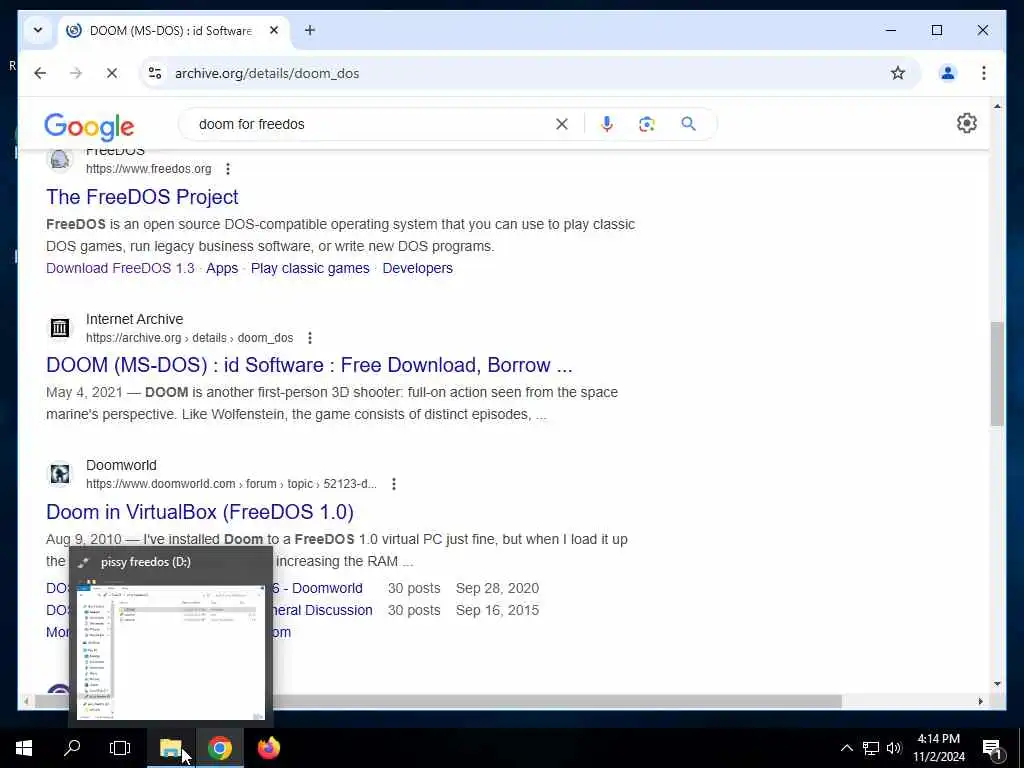The height and width of the screenshot is (768, 1024).
Task: Click the https://www.freedos.org URL text
Action: (x=149, y=169)
